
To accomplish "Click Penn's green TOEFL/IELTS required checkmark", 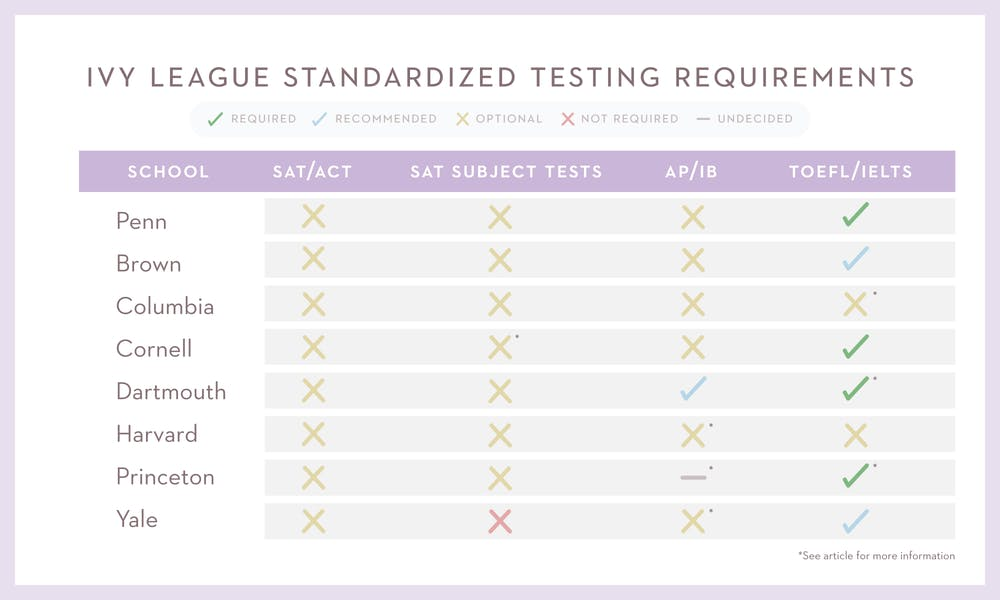I will coord(855,216).
